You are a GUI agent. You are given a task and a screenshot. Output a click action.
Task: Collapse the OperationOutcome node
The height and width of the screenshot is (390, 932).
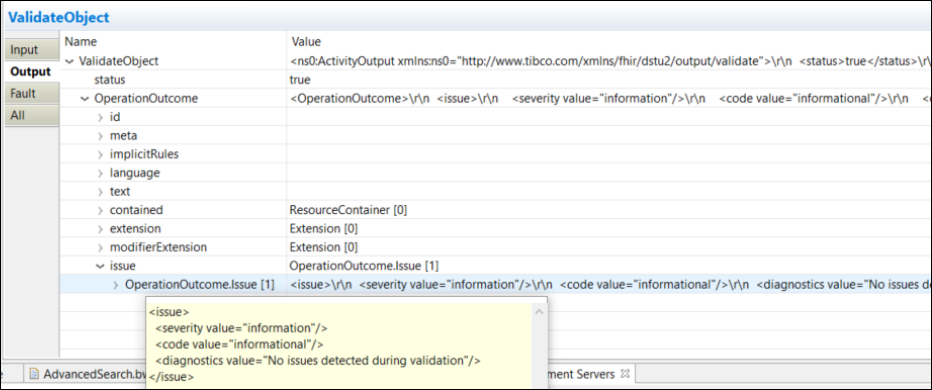click(85, 99)
